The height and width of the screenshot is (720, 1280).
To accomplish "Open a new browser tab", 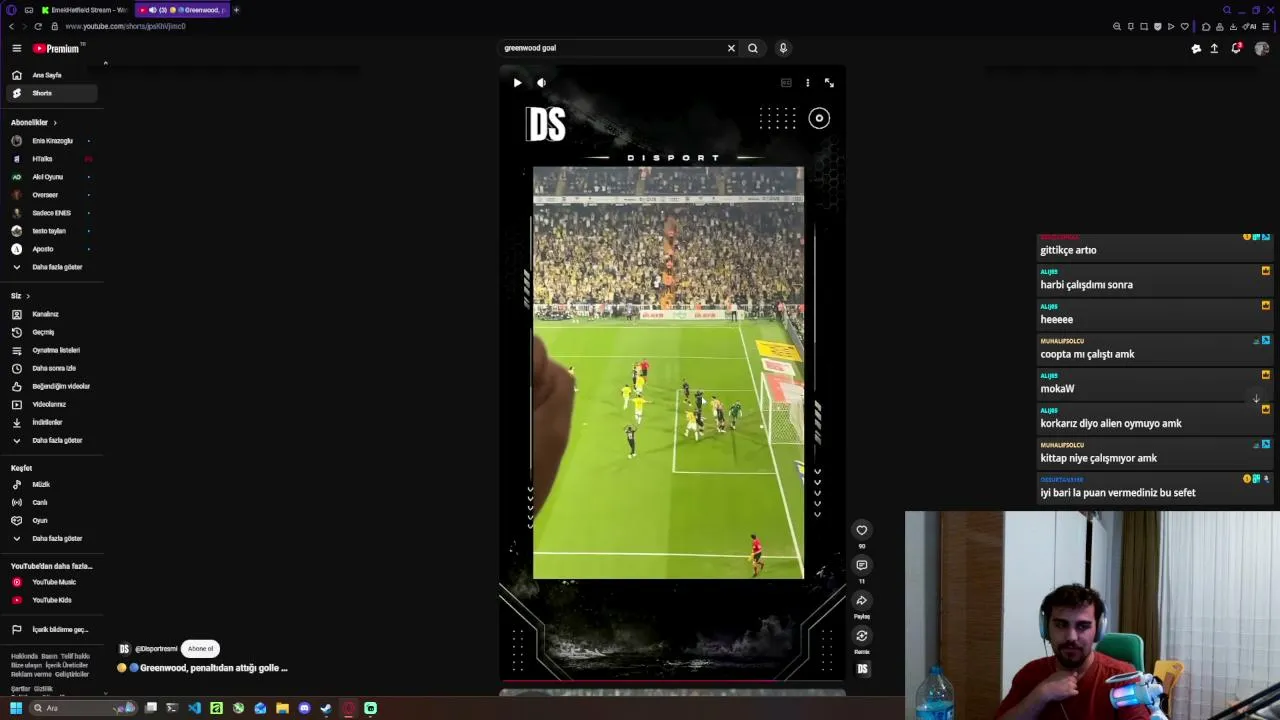I will tap(236, 10).
